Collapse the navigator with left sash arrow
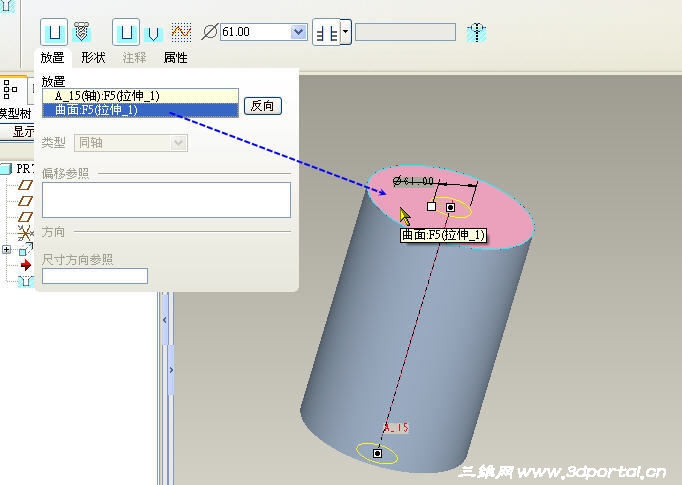682x485 pixels. [x=165, y=320]
